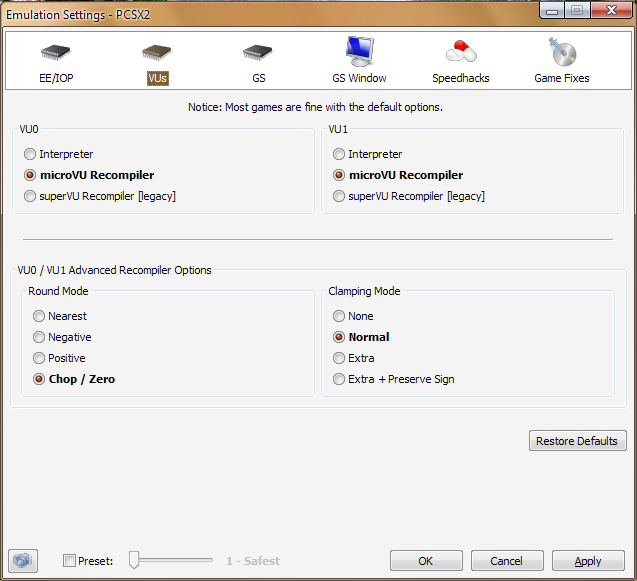The image size is (637, 581).
Task: Switch to the VUs tab label
Action: click(158, 78)
